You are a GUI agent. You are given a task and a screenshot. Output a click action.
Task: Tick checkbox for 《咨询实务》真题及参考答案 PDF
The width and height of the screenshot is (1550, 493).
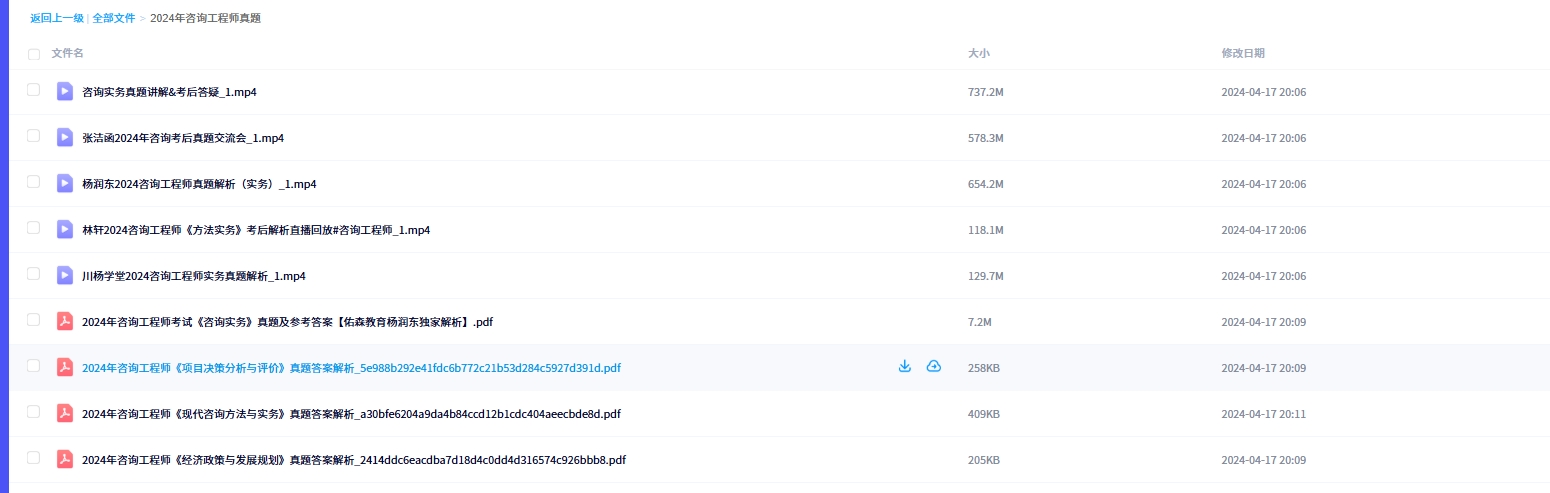coord(34,320)
